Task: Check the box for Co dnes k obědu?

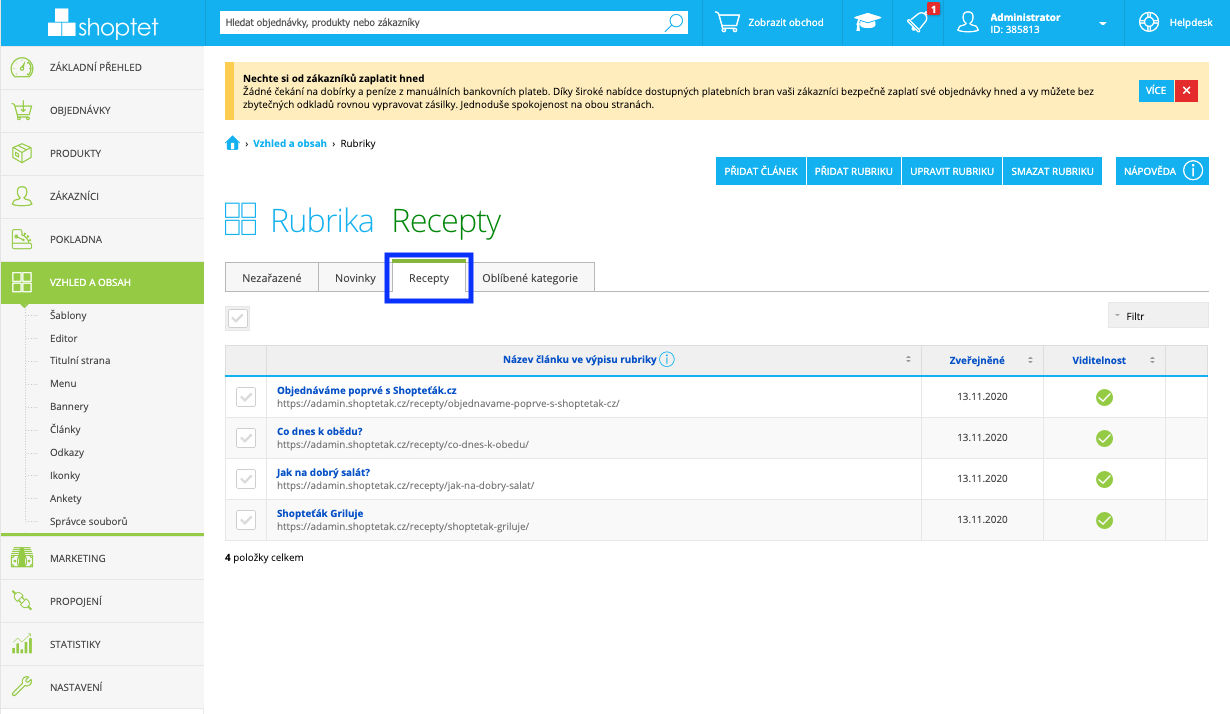Action: pos(246,438)
